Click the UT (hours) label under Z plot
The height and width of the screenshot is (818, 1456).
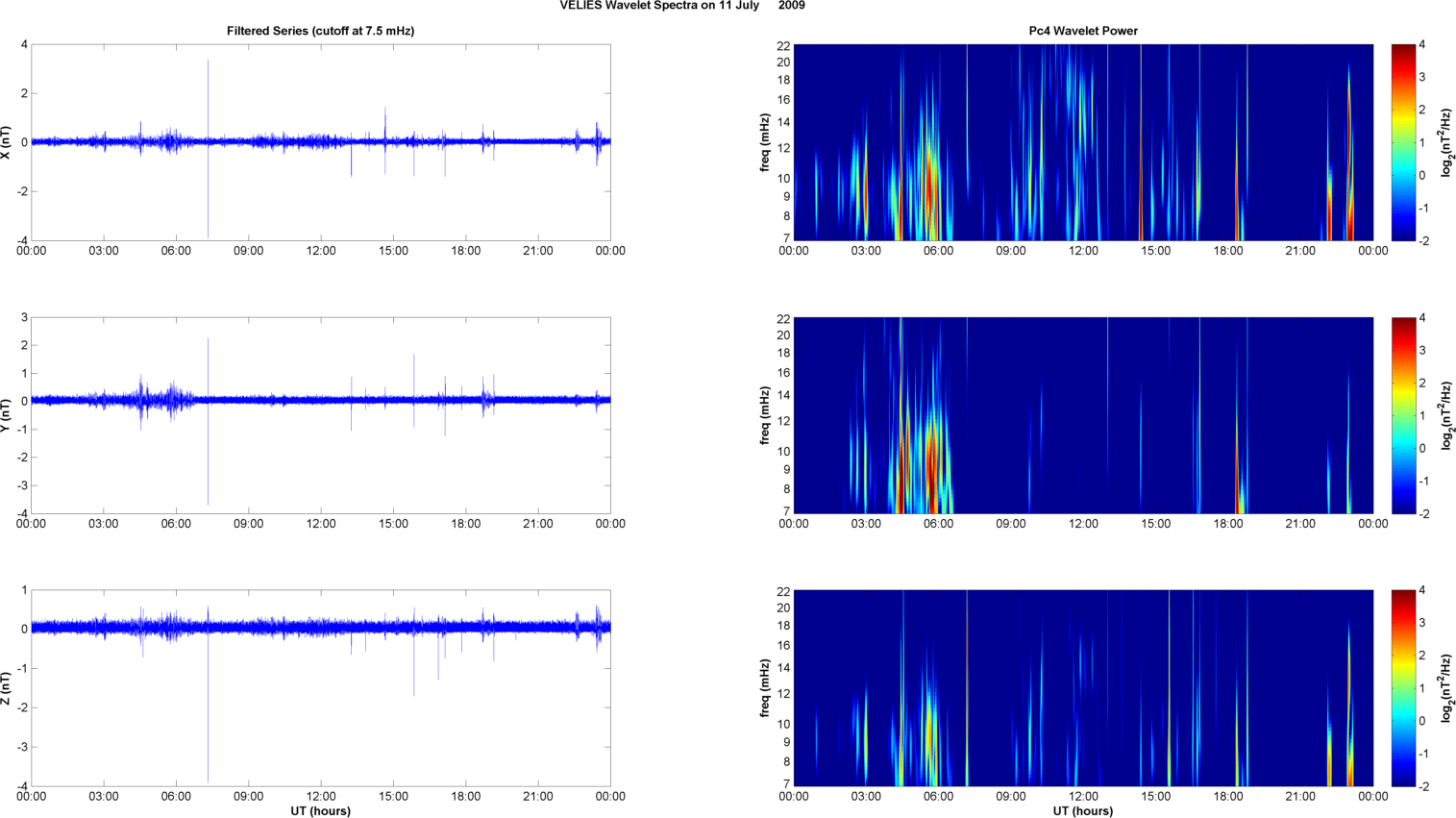click(320, 811)
